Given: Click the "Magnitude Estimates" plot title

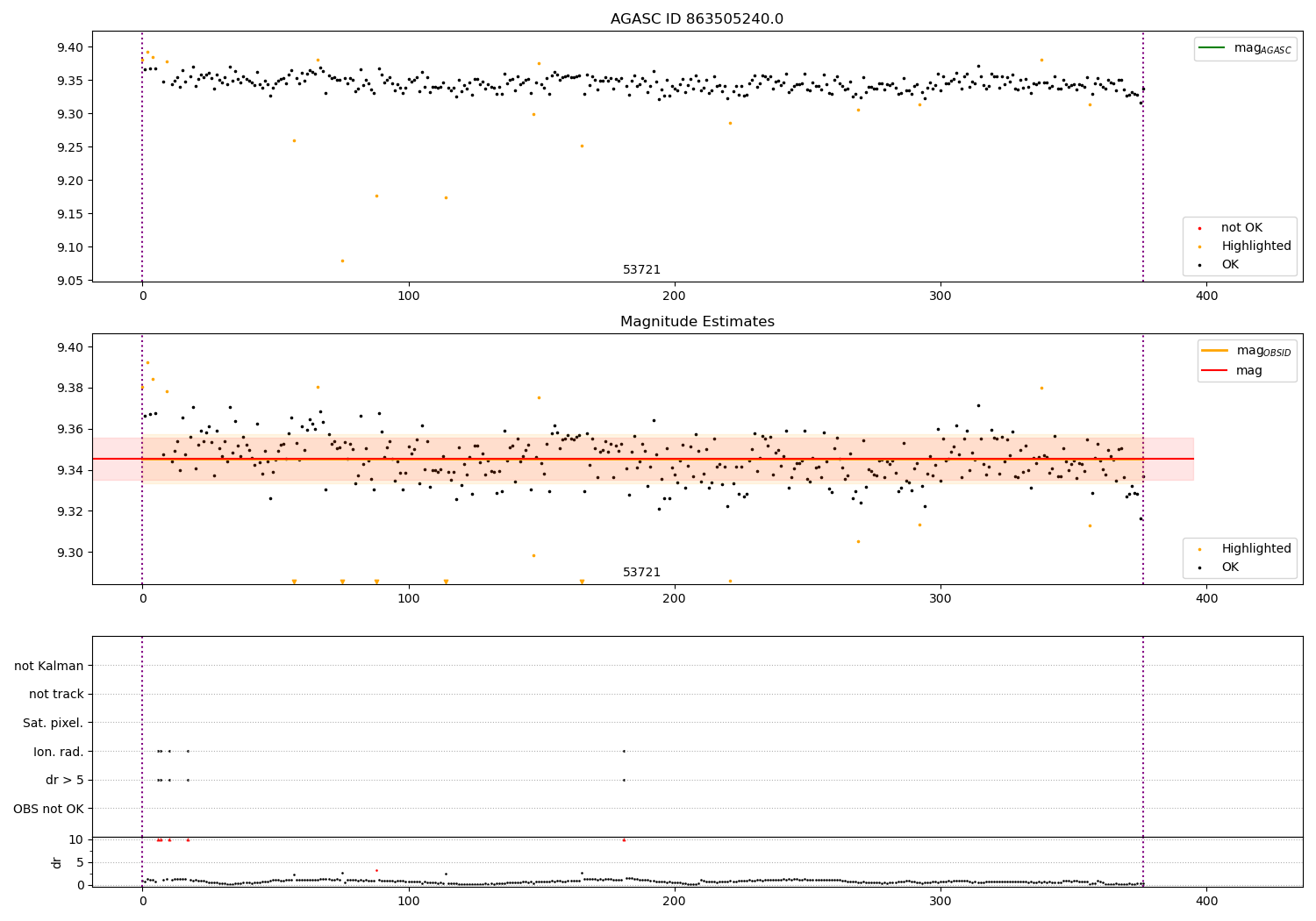Looking at the screenshot, I should coord(697,322).
